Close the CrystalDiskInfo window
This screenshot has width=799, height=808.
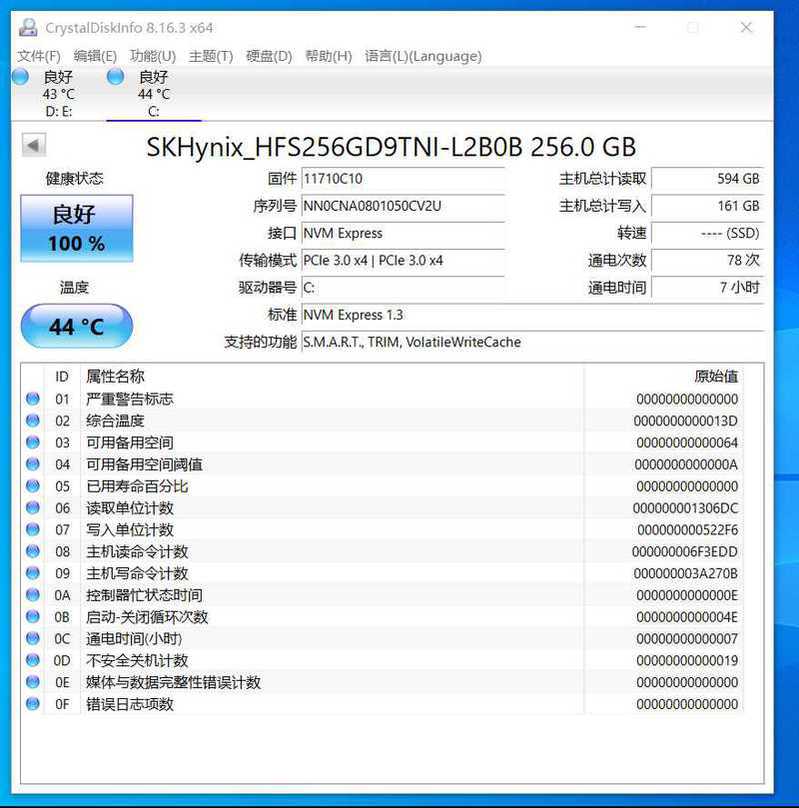click(746, 27)
